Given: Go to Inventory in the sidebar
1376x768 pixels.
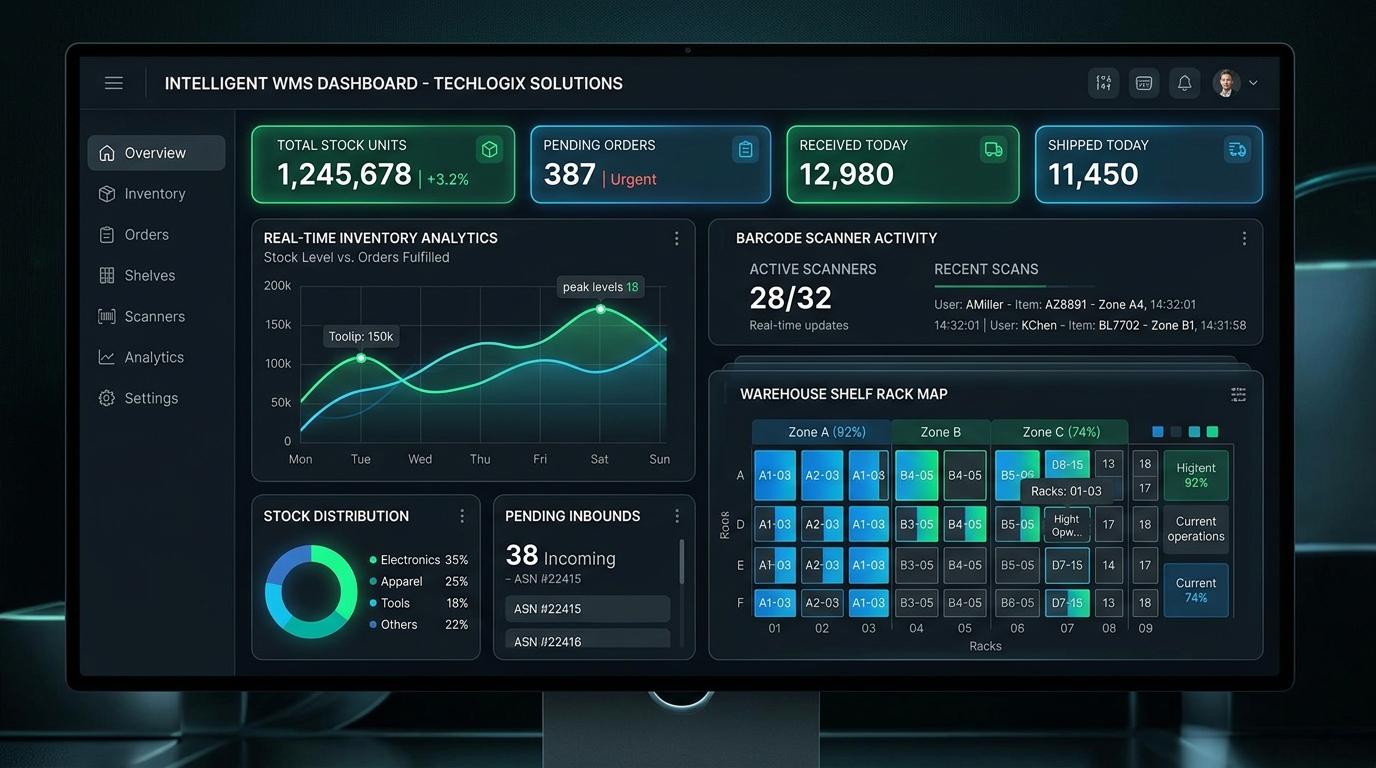Looking at the screenshot, I should 156,194.
